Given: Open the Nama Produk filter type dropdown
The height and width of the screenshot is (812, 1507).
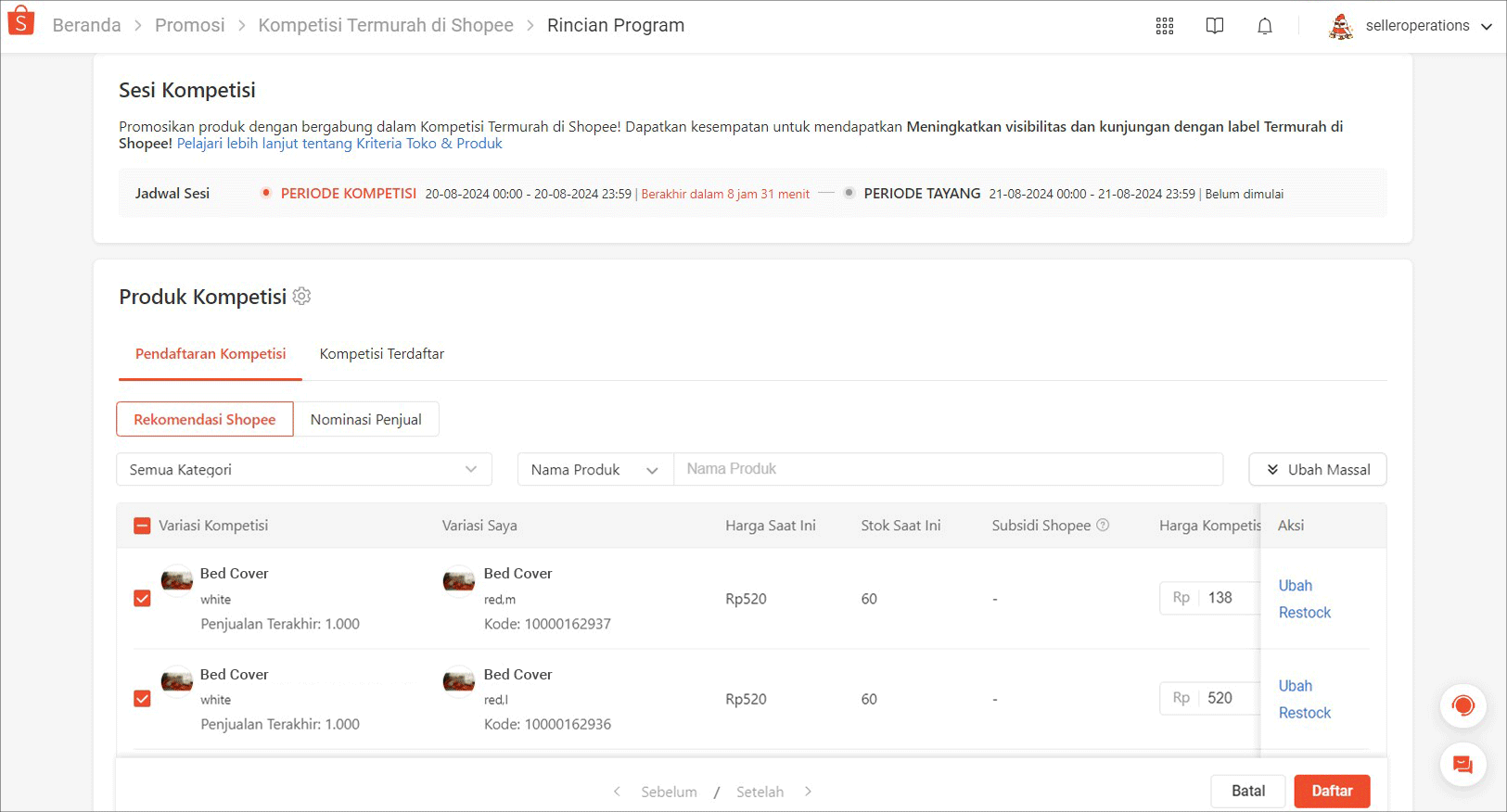Looking at the screenshot, I should (x=594, y=470).
